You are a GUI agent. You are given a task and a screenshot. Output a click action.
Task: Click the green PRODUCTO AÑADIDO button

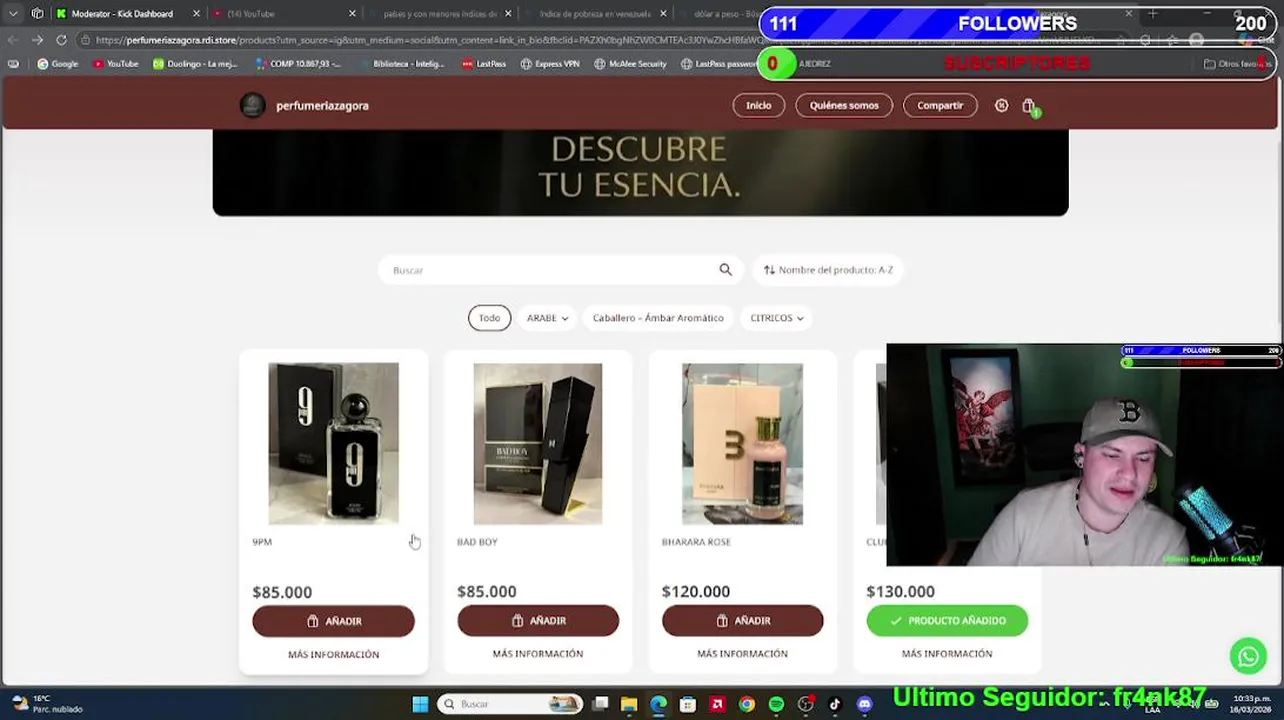click(x=947, y=621)
